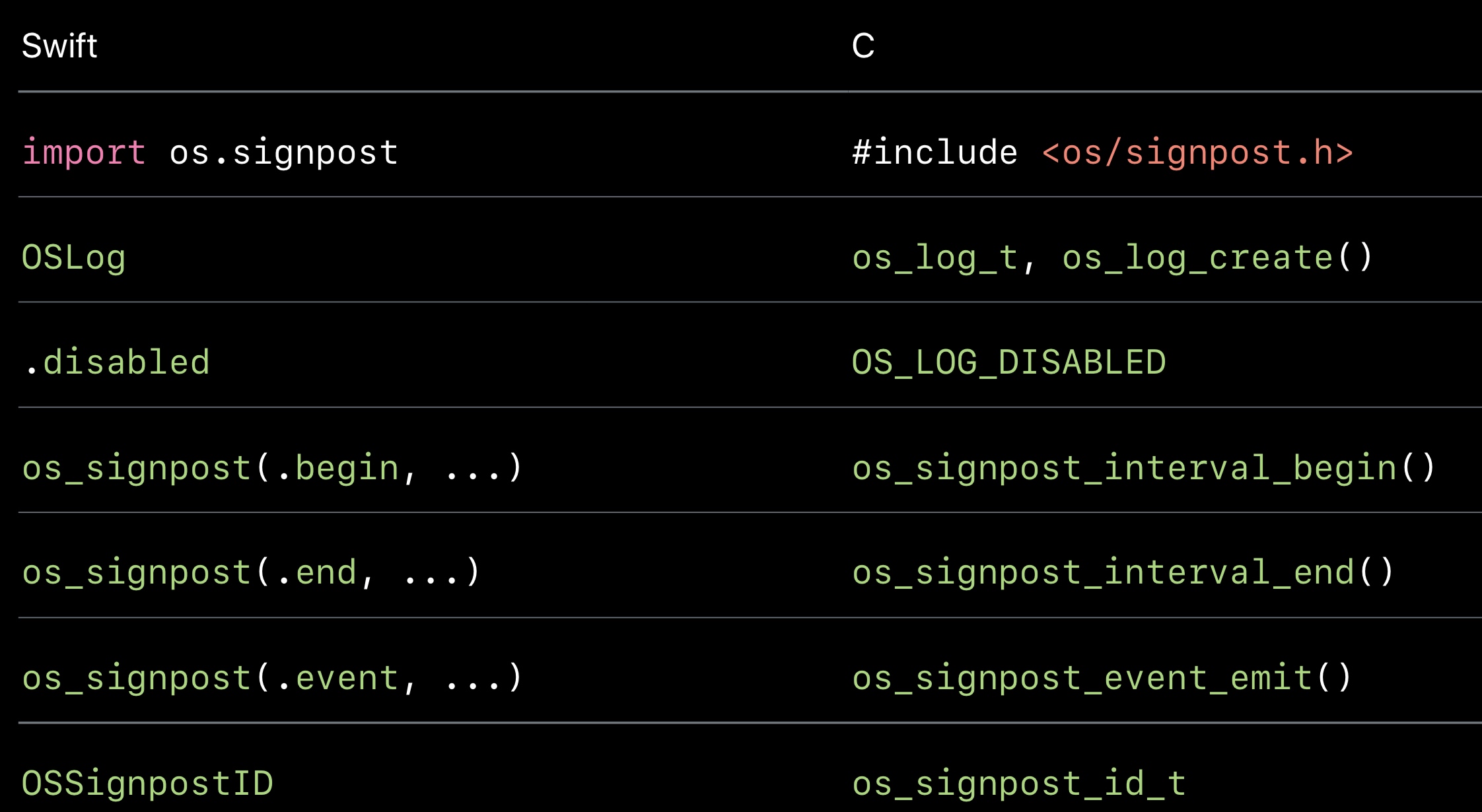Screen dimensions: 1482x812
Task: Click the OSSignpostID Swift type
Action: (x=147, y=784)
